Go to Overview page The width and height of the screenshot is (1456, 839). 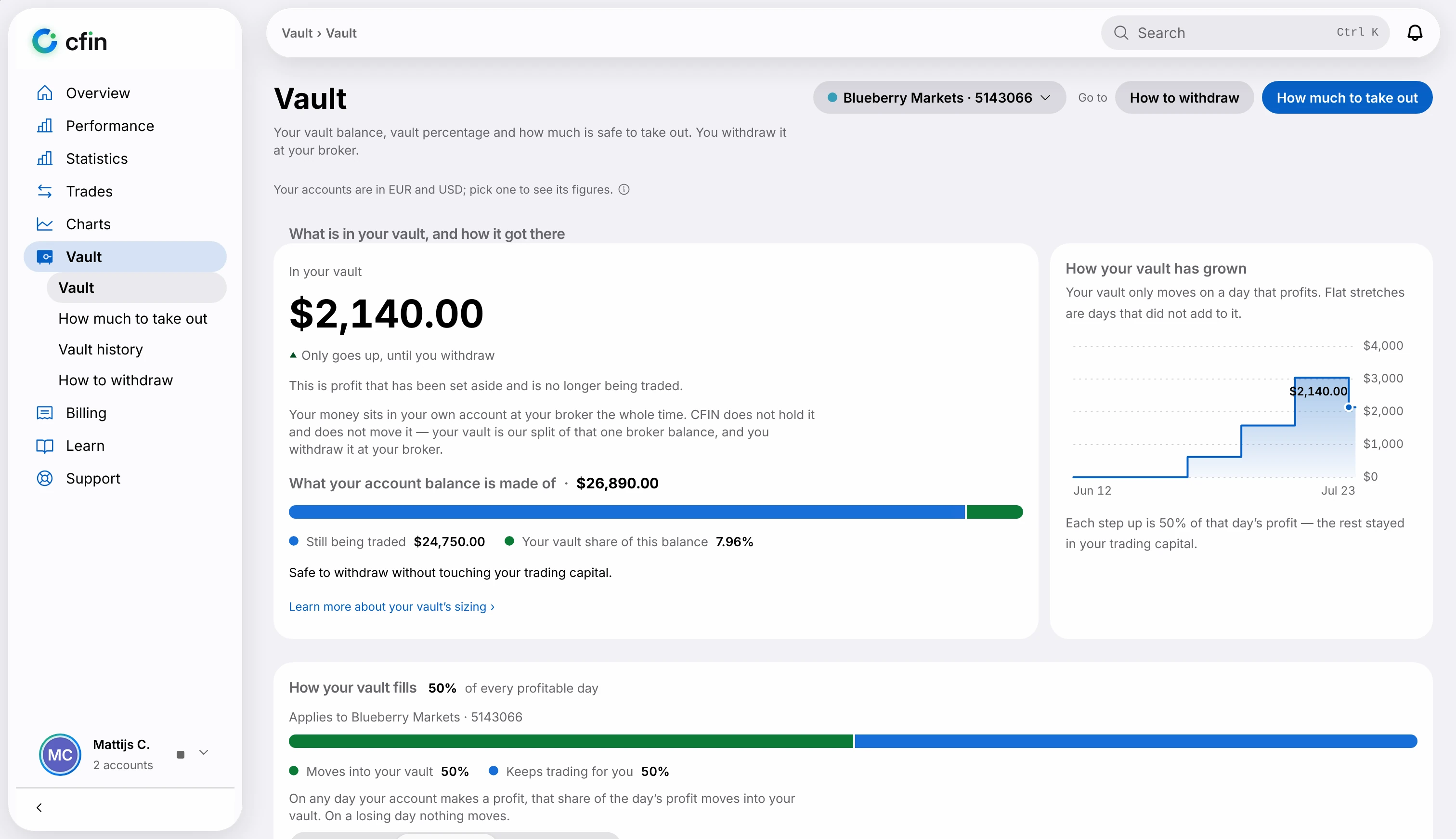125,93
